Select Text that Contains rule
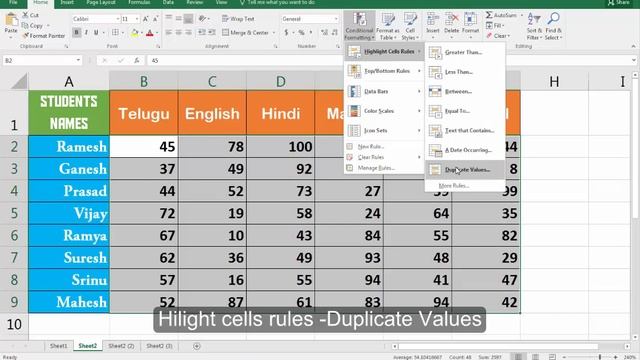Screen dimensions: 640x360 pos(464,131)
